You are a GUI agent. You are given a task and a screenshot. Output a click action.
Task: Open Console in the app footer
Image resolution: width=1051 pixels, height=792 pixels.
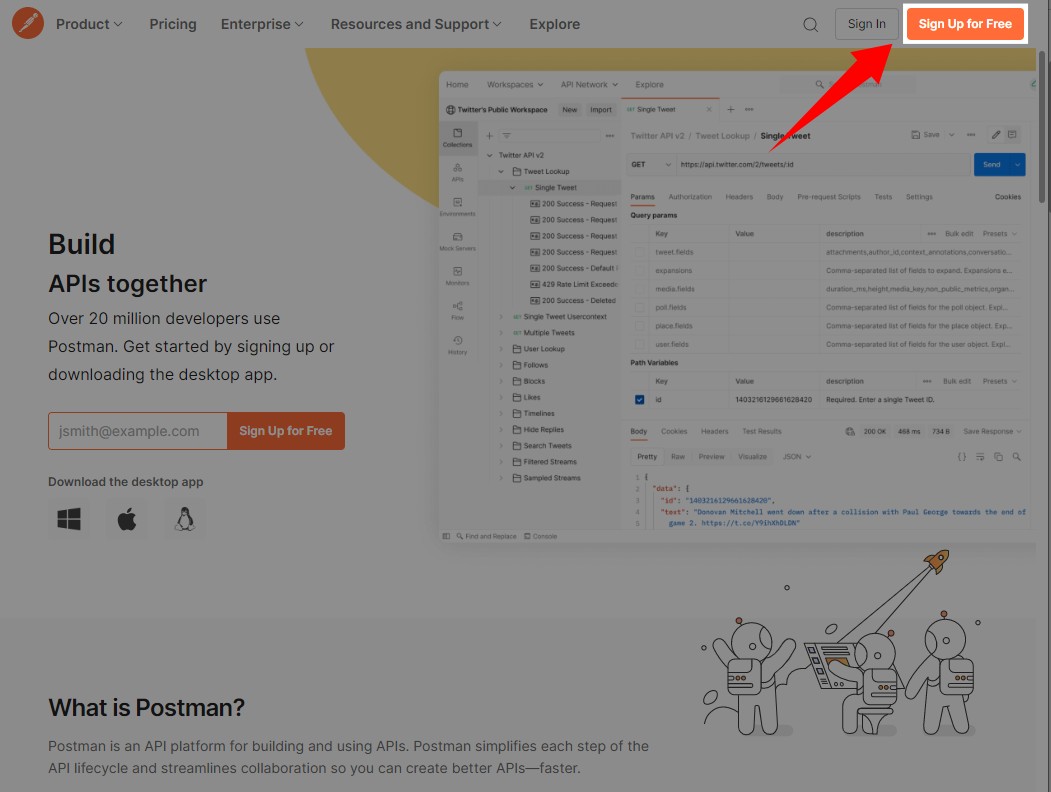[540, 536]
